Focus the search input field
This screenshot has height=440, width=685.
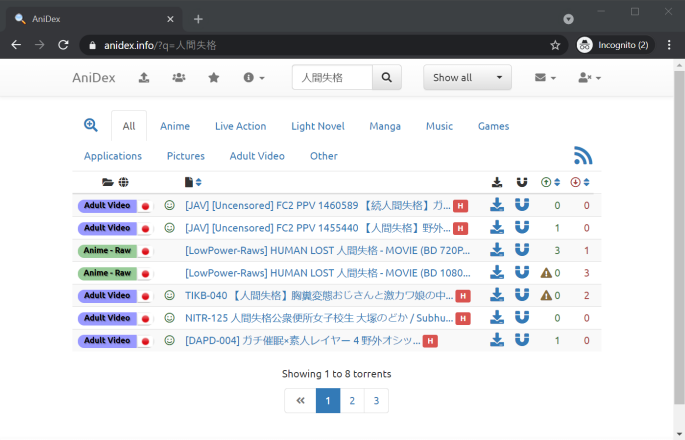(332, 78)
